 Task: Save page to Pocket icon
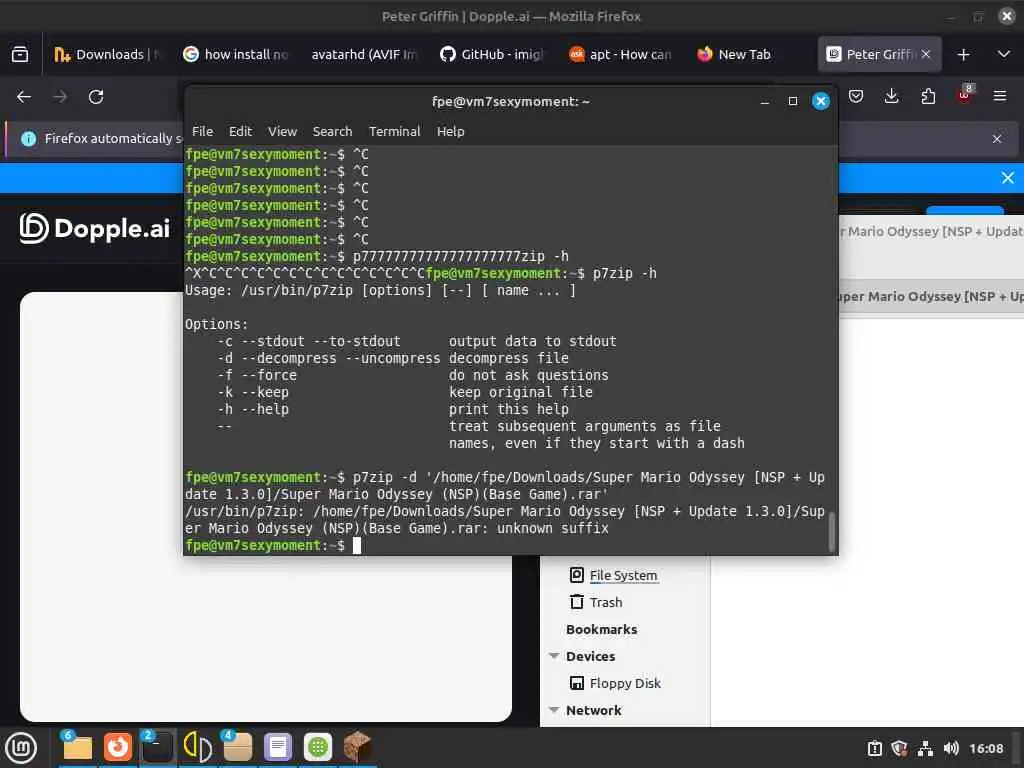coord(856,97)
